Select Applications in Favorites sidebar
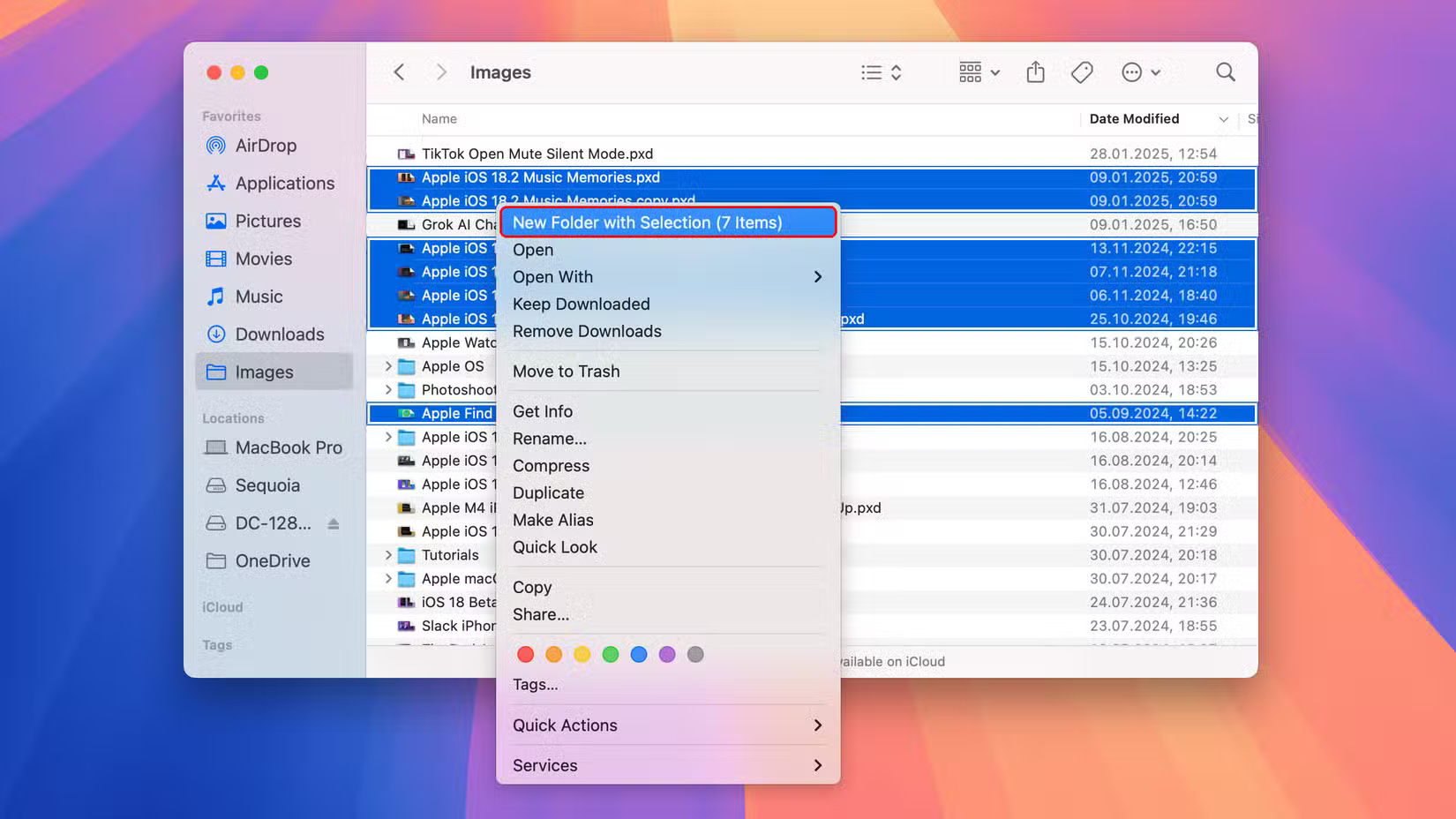1456x819 pixels. coord(284,184)
